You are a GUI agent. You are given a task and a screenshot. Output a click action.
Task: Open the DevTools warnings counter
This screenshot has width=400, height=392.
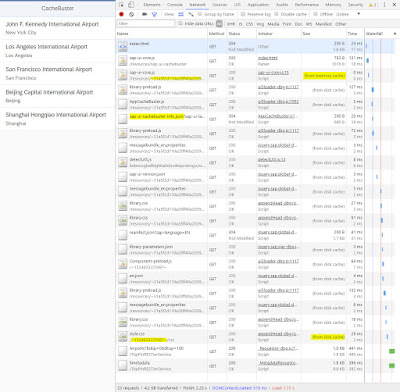coord(372,5)
